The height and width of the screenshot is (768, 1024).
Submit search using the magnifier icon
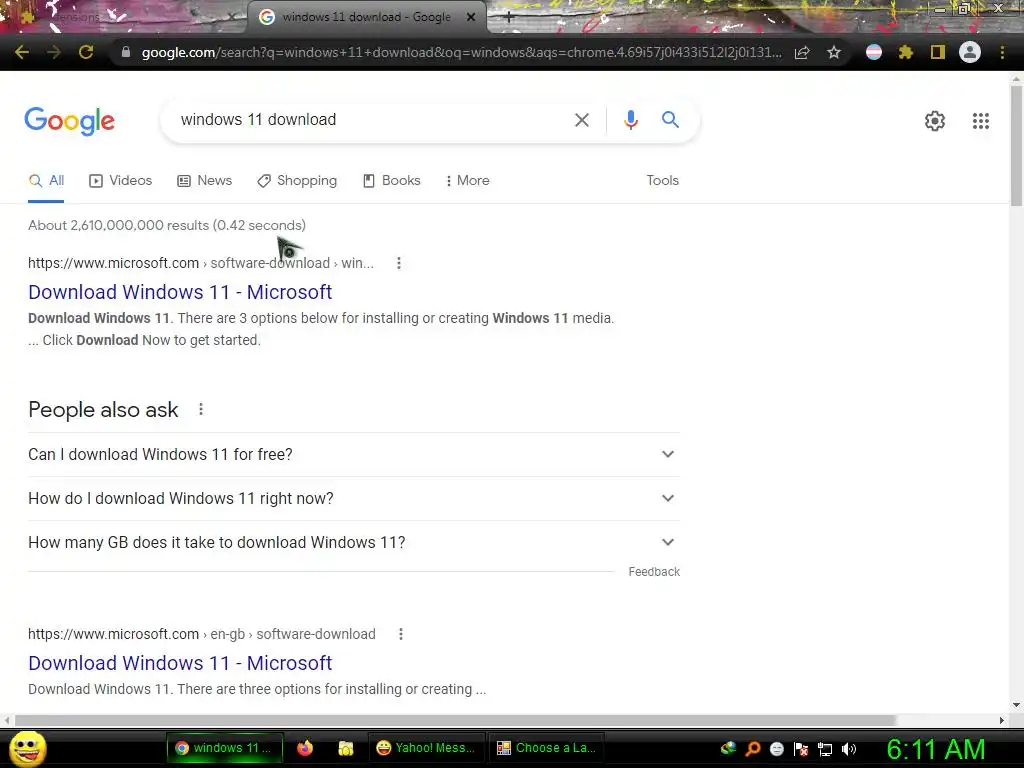coord(670,120)
